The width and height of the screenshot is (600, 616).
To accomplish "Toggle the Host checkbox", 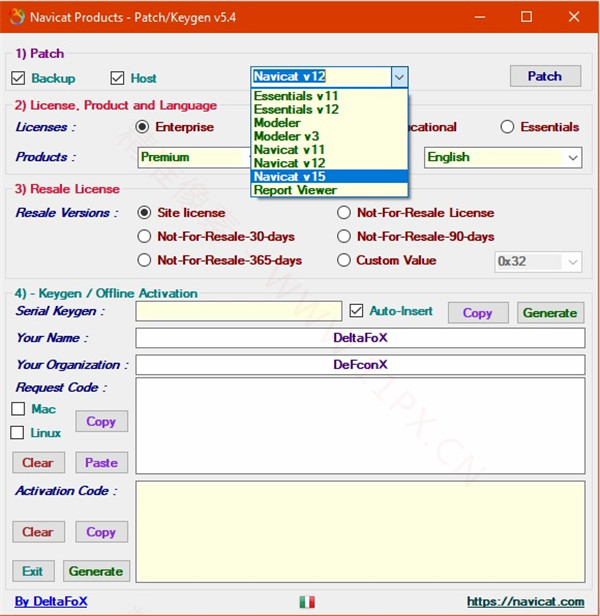I will (117, 78).
